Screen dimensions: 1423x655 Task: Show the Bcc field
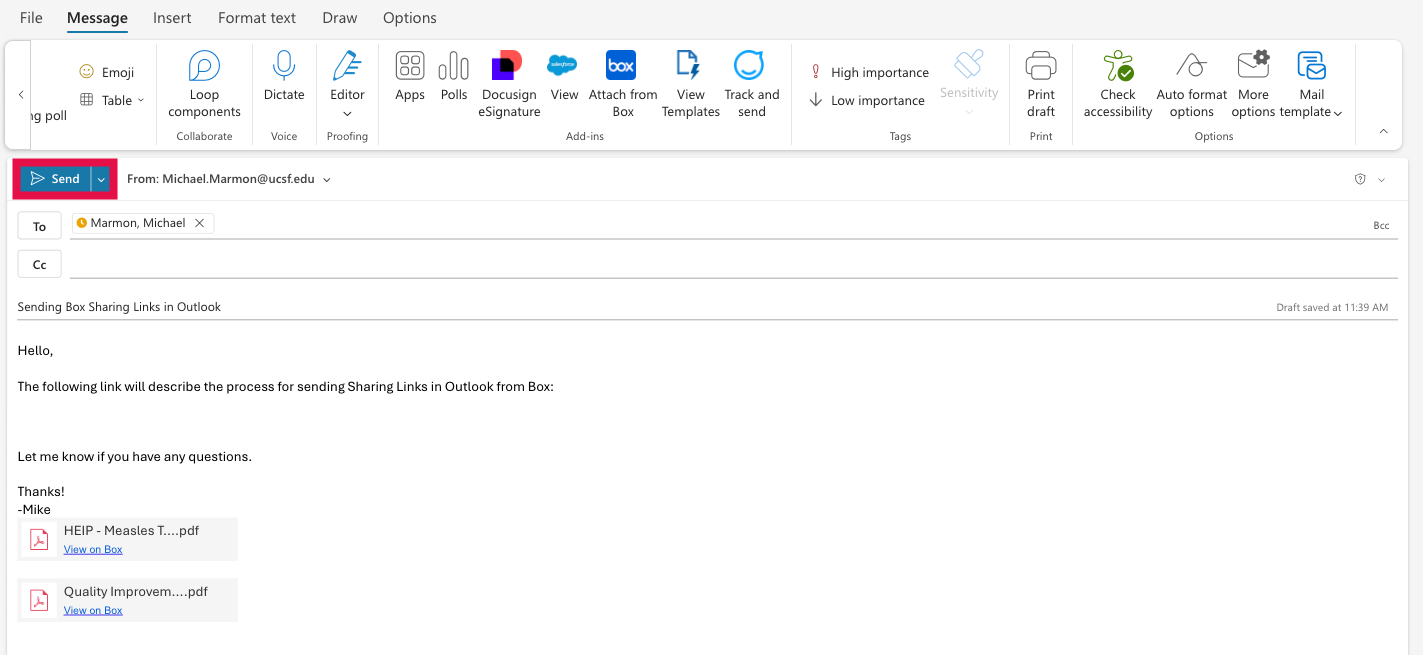click(1381, 226)
